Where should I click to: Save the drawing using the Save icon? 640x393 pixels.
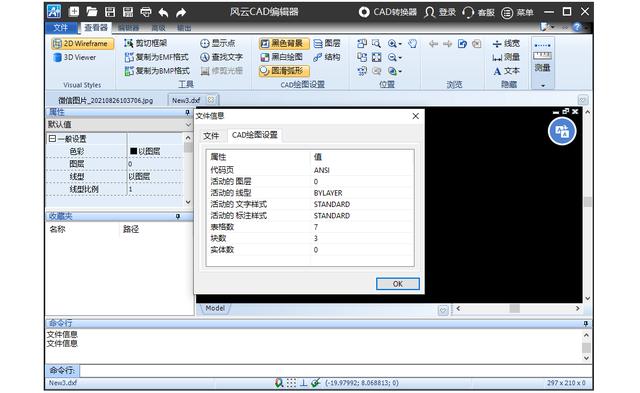(110, 12)
